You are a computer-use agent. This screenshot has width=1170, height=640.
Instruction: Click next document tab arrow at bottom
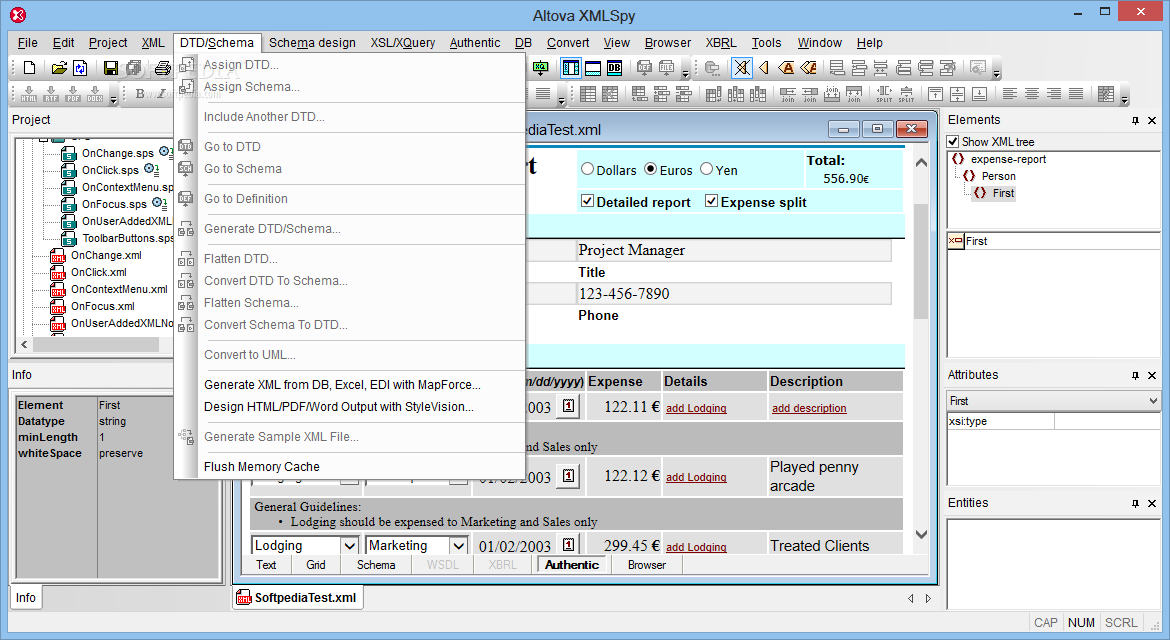(928, 598)
